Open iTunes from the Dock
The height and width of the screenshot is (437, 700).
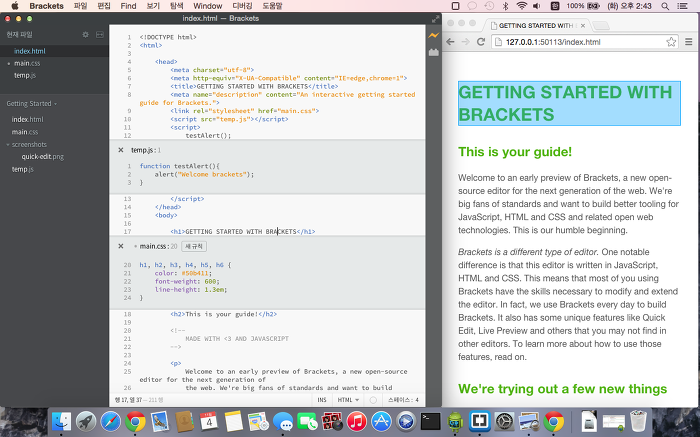[356, 421]
